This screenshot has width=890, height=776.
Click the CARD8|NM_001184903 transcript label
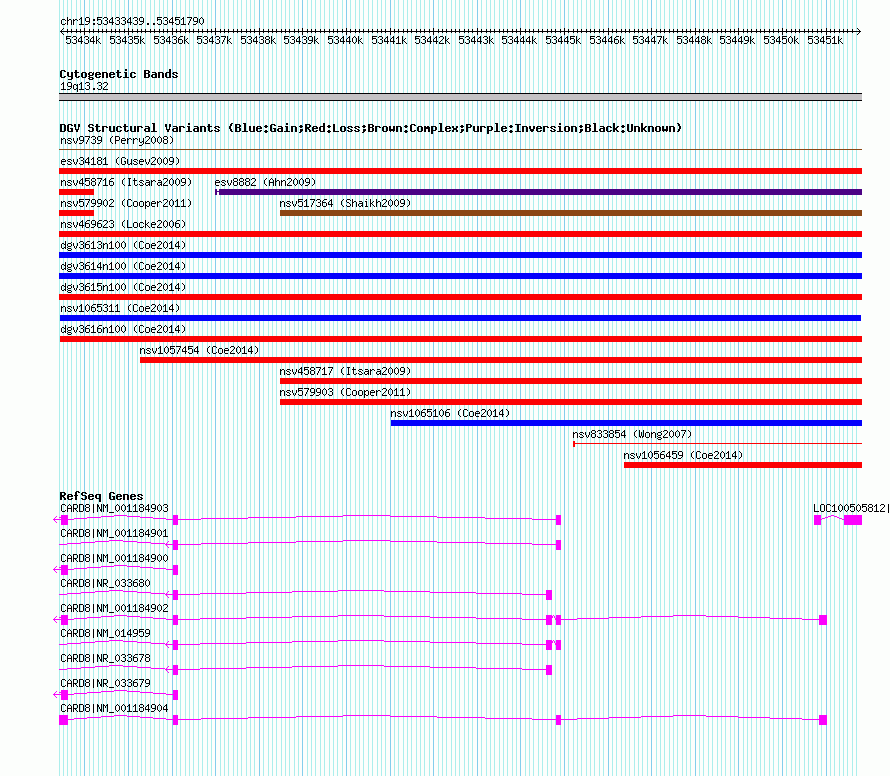pyautogui.click(x=114, y=509)
